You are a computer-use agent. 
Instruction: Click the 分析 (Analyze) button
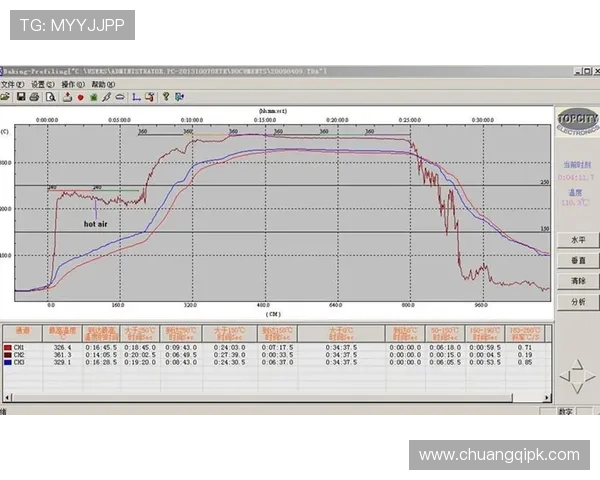[578, 302]
